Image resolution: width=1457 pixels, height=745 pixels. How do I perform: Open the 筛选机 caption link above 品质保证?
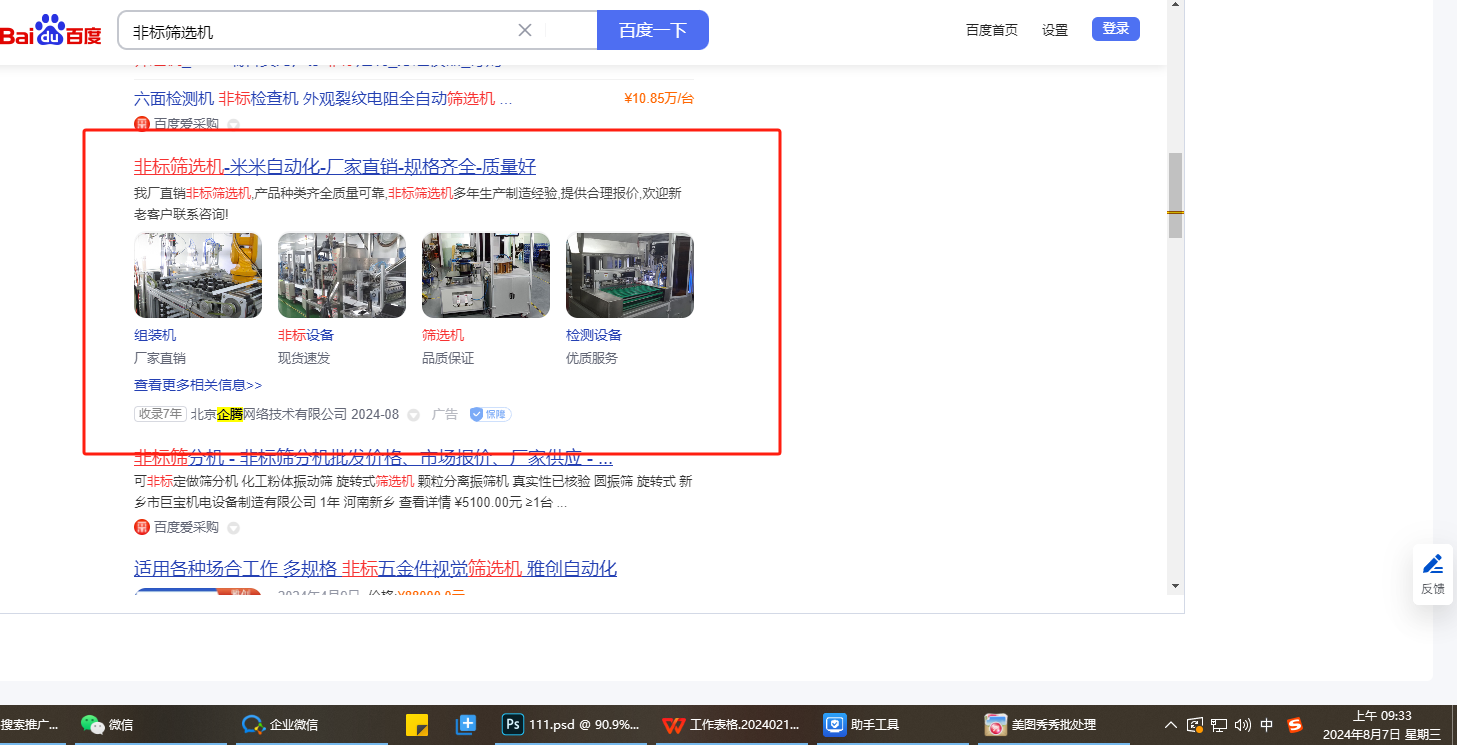click(x=443, y=335)
